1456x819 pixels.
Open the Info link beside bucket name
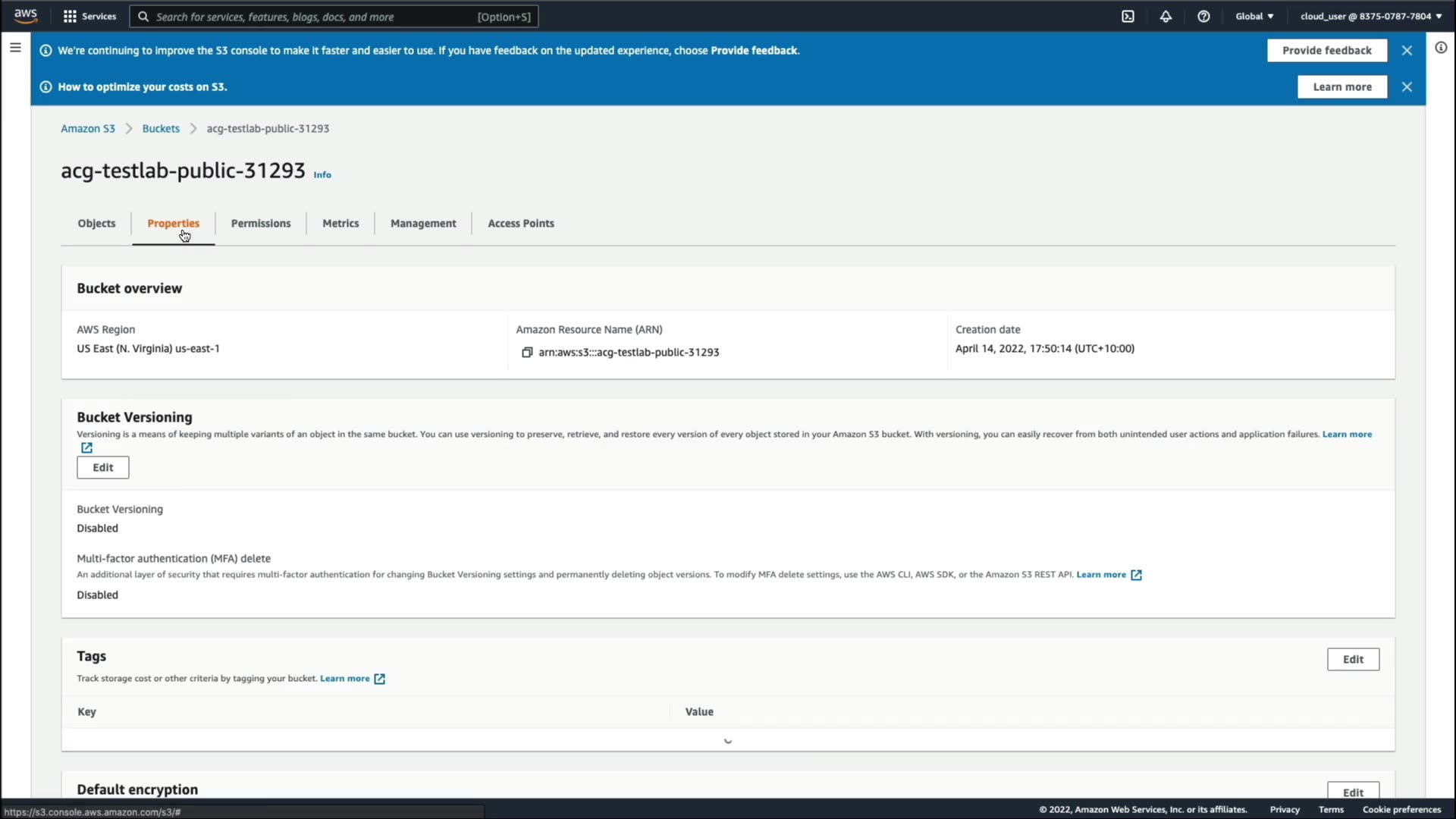point(322,174)
